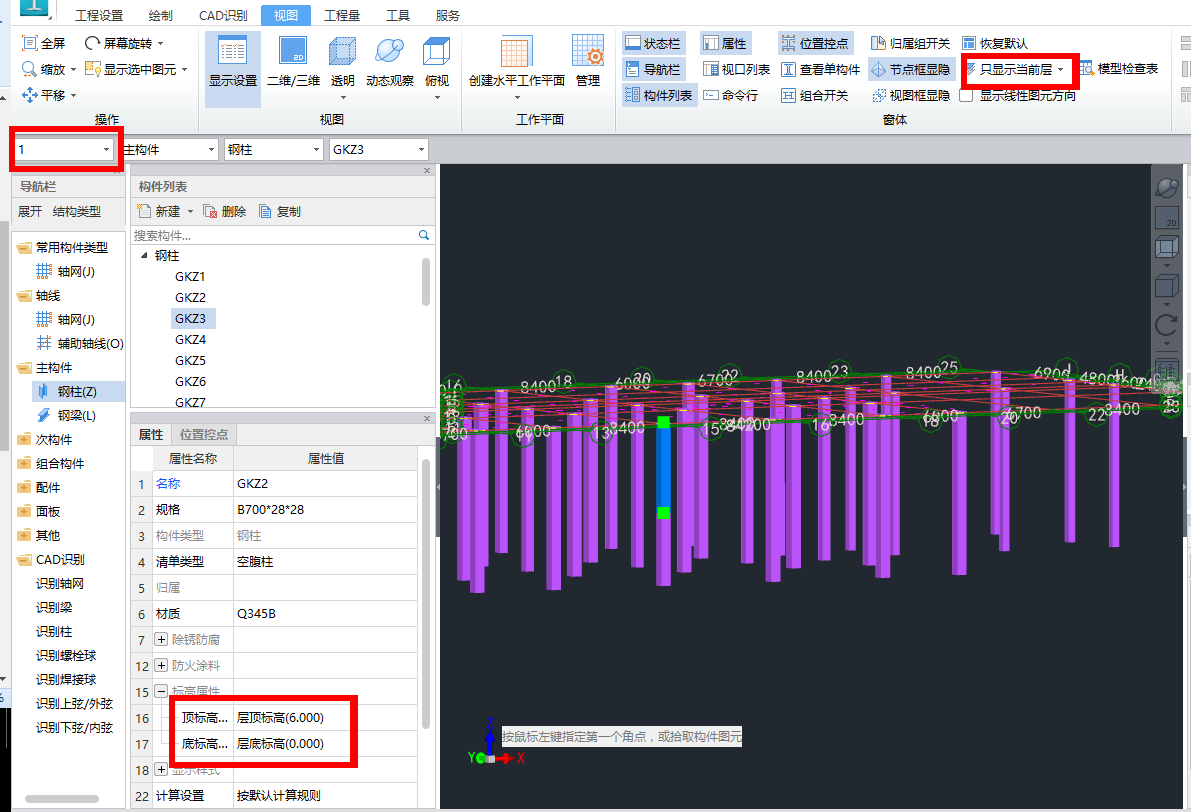Viewport: 1191px width, 812px height.
Task: Click the 材质 value Q345B
Action: click(325, 614)
